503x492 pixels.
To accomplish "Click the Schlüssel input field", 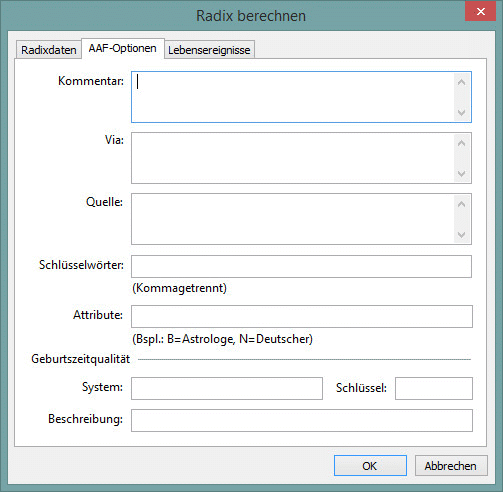I will (x=434, y=388).
